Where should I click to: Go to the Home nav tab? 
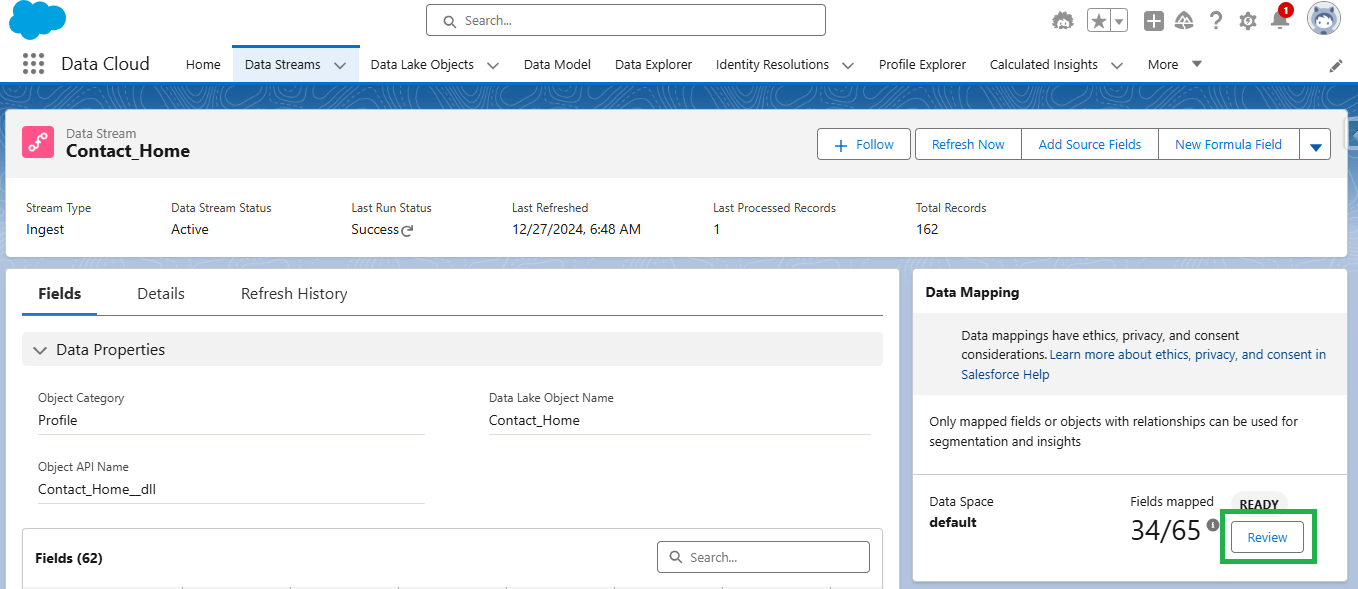(x=203, y=64)
